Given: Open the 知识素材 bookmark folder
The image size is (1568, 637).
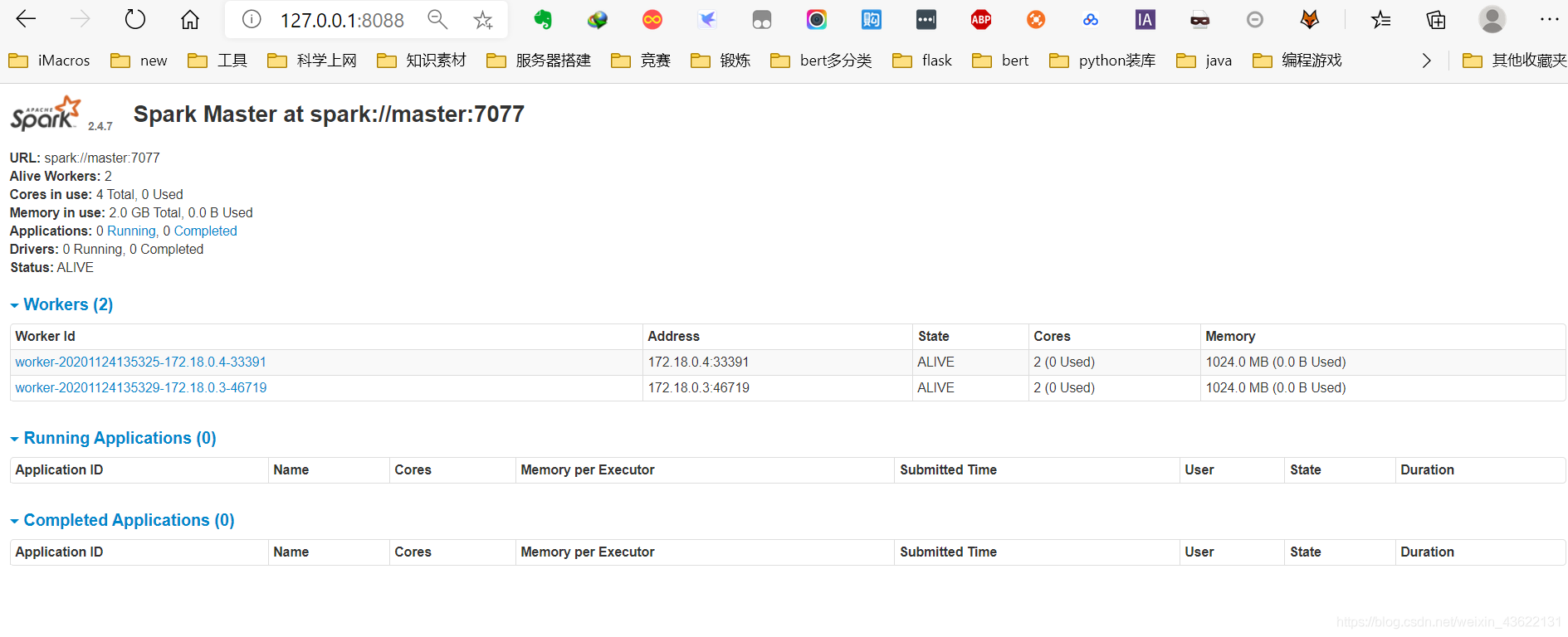Looking at the screenshot, I should pyautogui.click(x=422, y=61).
